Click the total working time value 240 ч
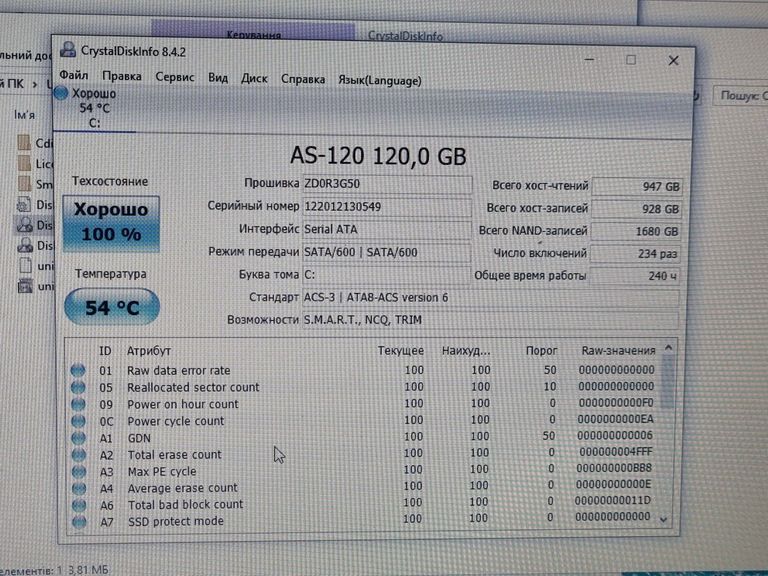 [634, 276]
